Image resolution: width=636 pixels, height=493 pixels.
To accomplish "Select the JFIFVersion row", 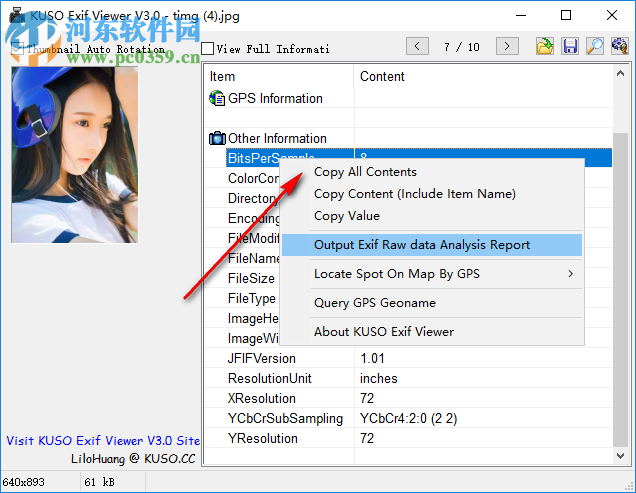I will coord(408,358).
